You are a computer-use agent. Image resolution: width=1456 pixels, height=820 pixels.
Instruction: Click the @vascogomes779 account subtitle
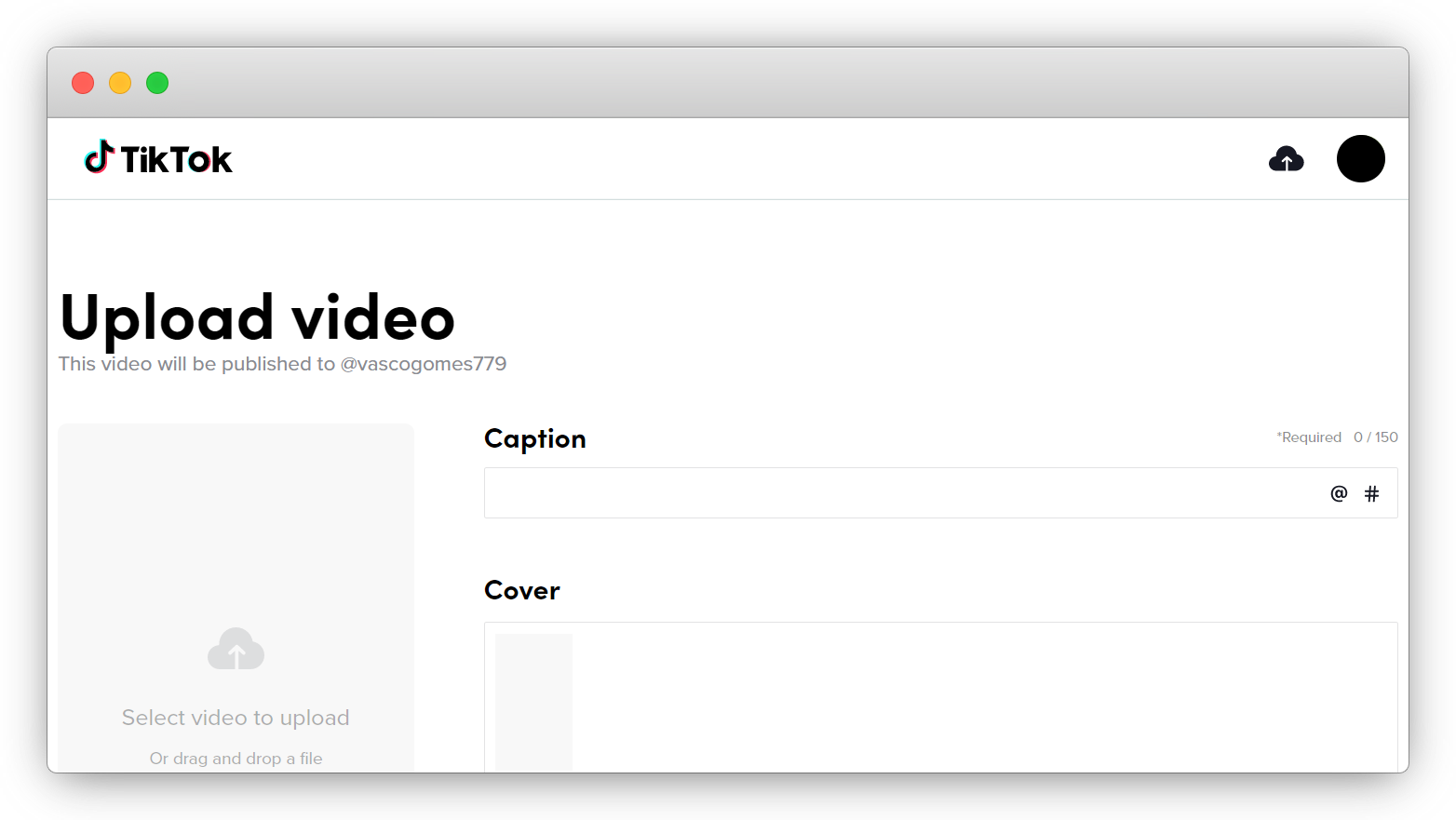pos(423,364)
